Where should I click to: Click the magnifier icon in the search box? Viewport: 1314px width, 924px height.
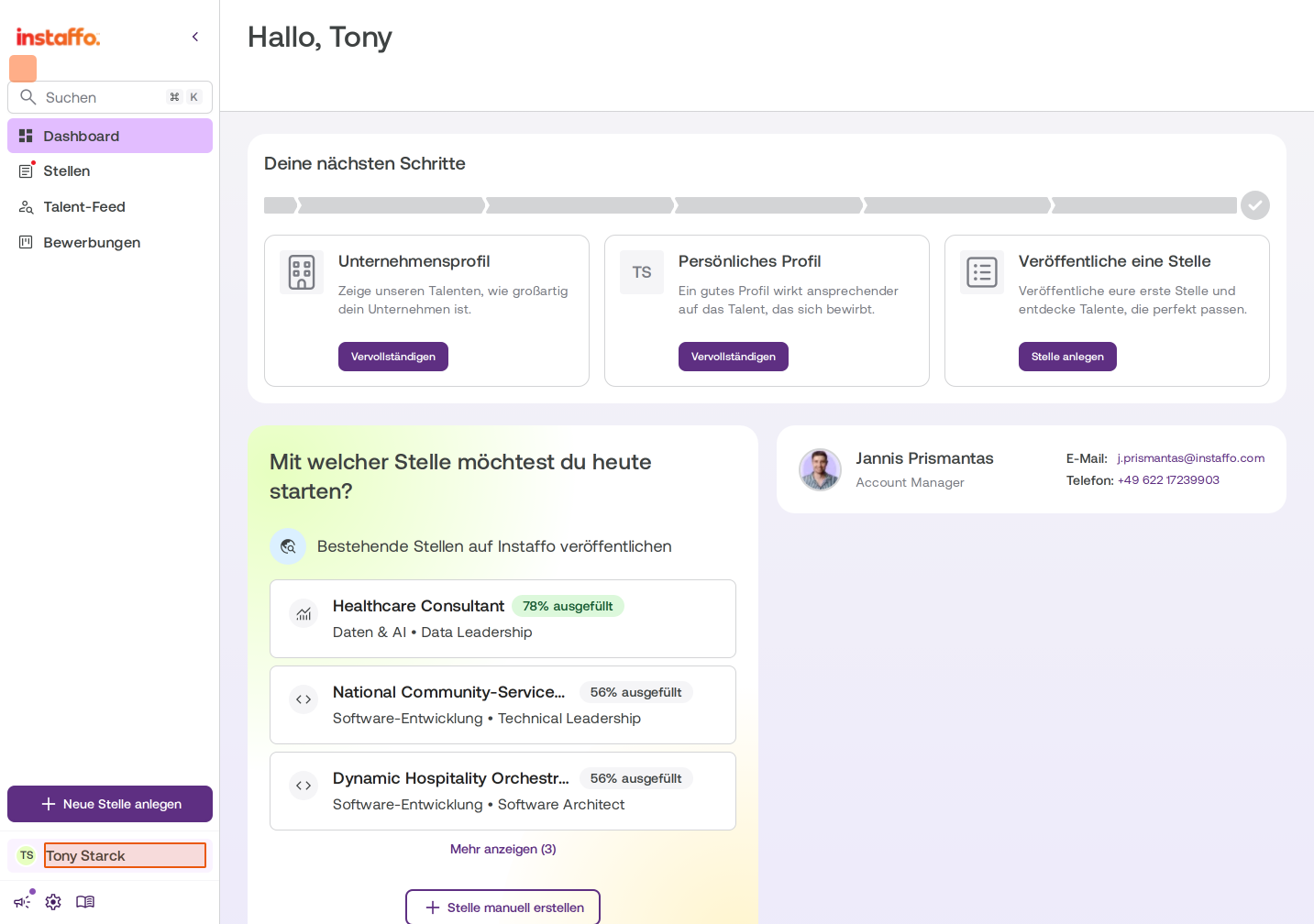(x=28, y=97)
